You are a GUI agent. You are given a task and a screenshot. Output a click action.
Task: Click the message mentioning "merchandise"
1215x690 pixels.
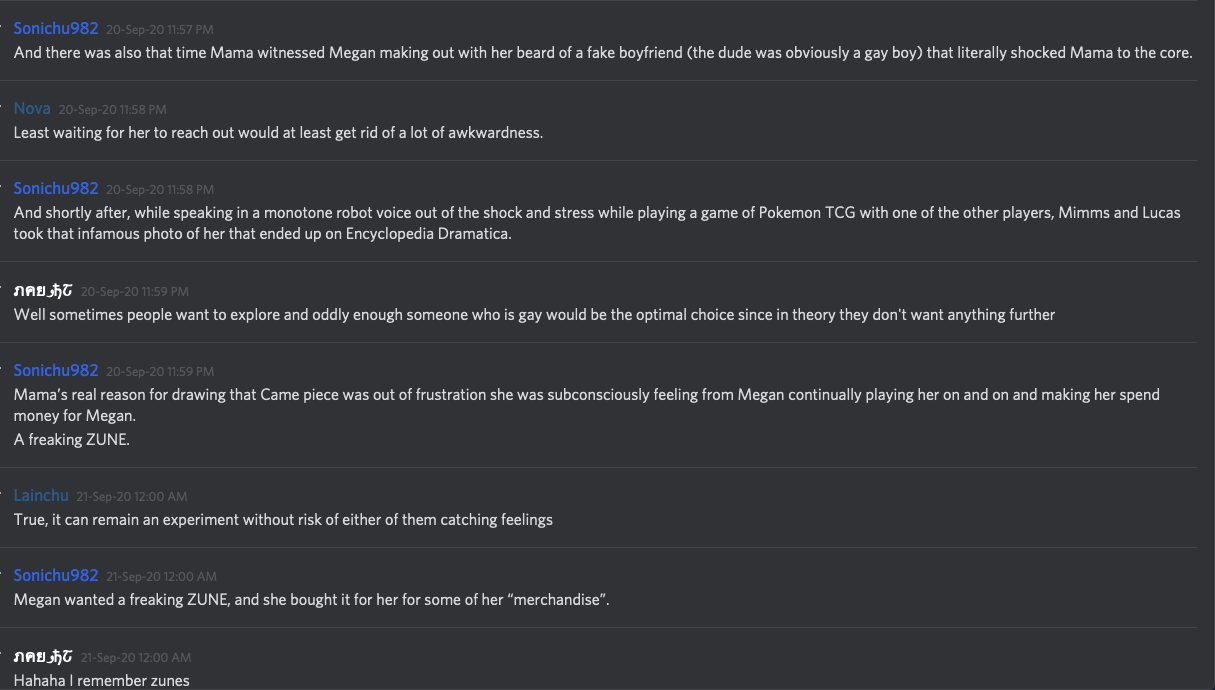pos(311,600)
